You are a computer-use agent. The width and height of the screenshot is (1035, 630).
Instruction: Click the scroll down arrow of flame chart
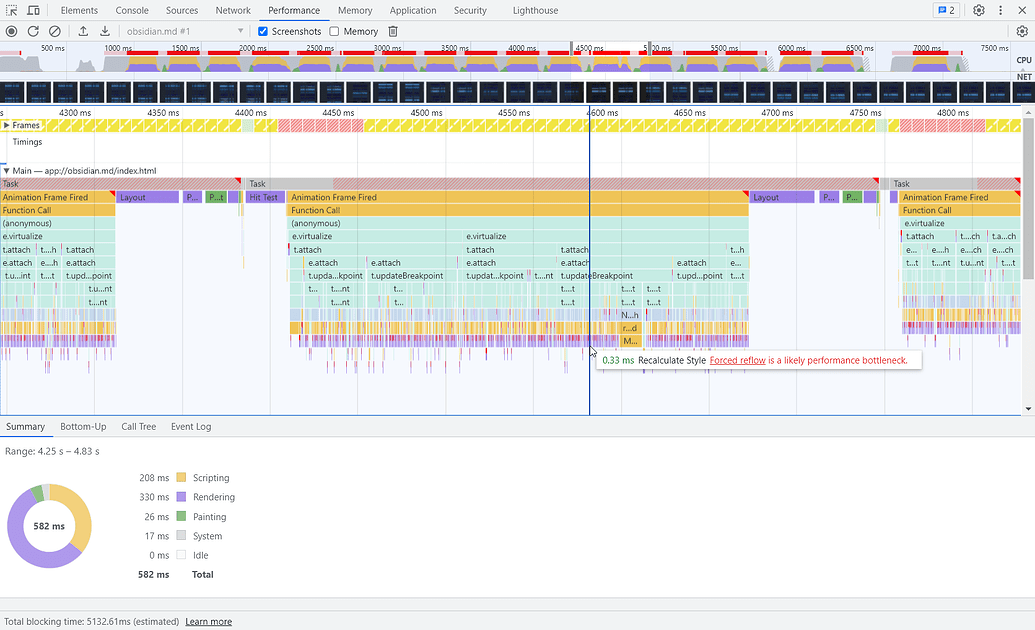[1028, 409]
